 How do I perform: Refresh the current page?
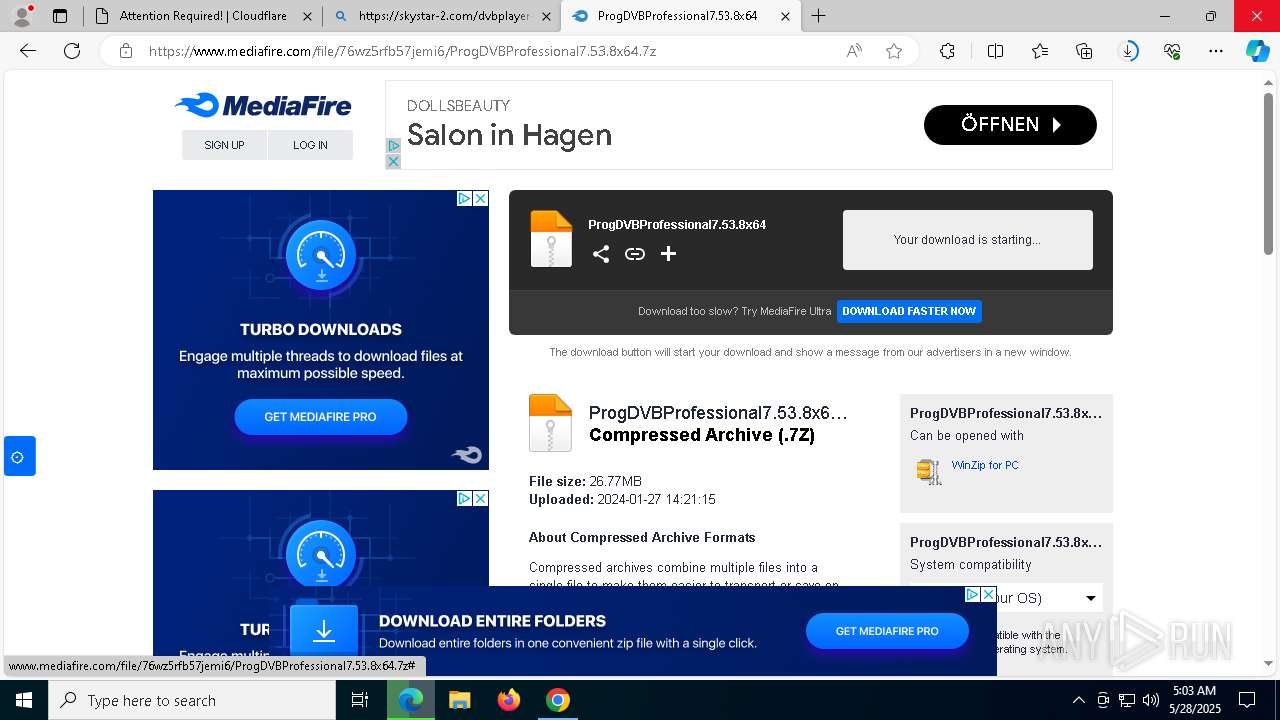click(x=72, y=51)
